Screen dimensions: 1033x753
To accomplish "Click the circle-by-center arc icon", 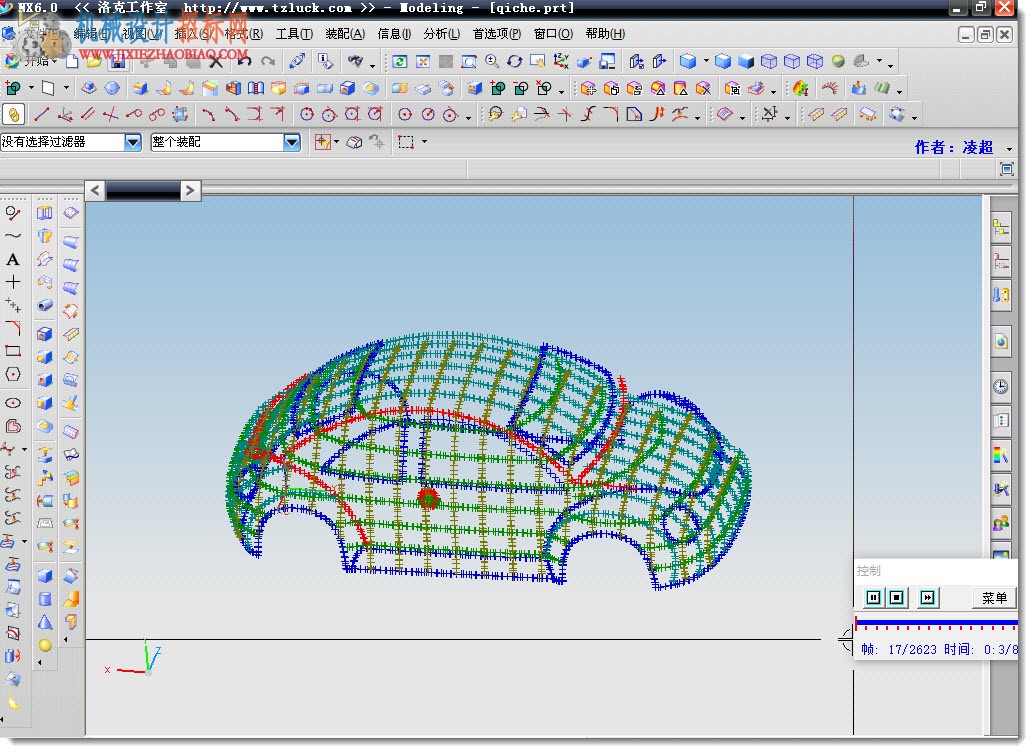I will [405, 115].
